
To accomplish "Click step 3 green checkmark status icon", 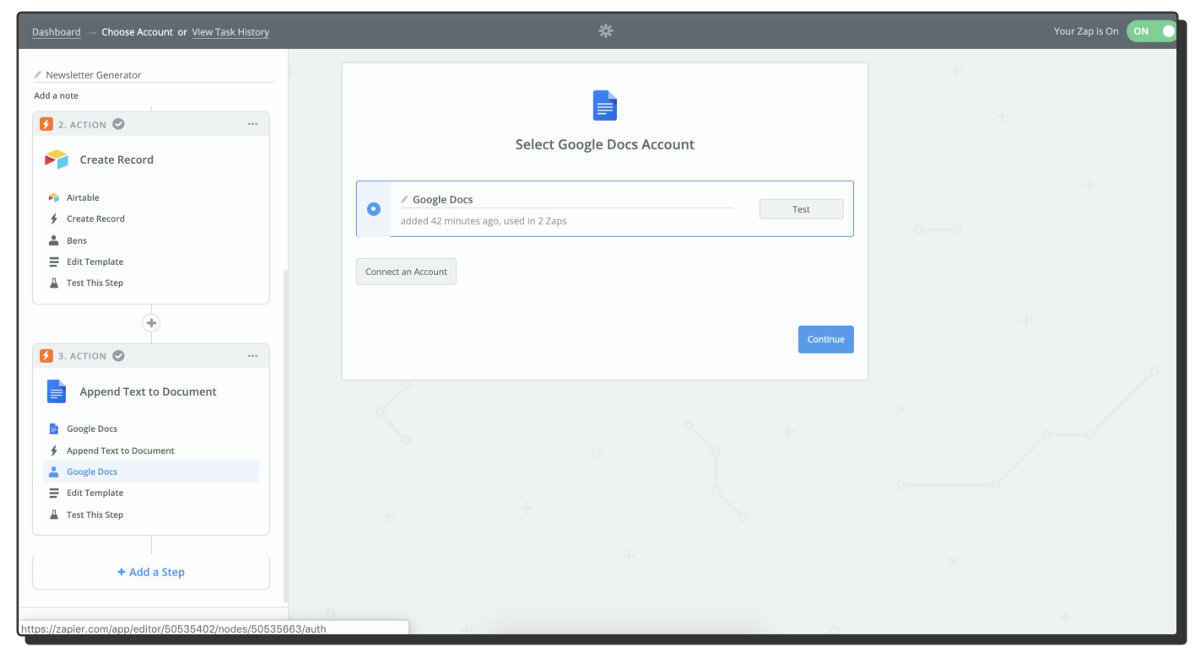I will (118, 355).
